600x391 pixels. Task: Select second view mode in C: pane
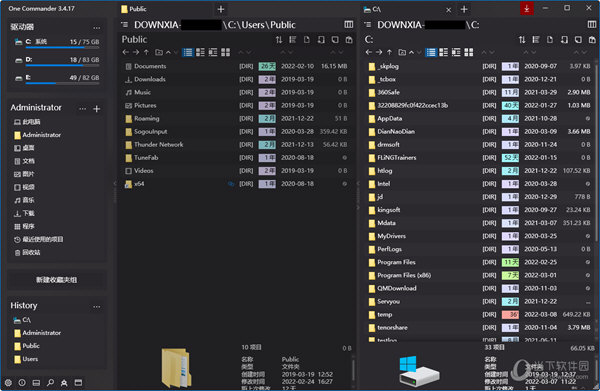tap(443, 52)
